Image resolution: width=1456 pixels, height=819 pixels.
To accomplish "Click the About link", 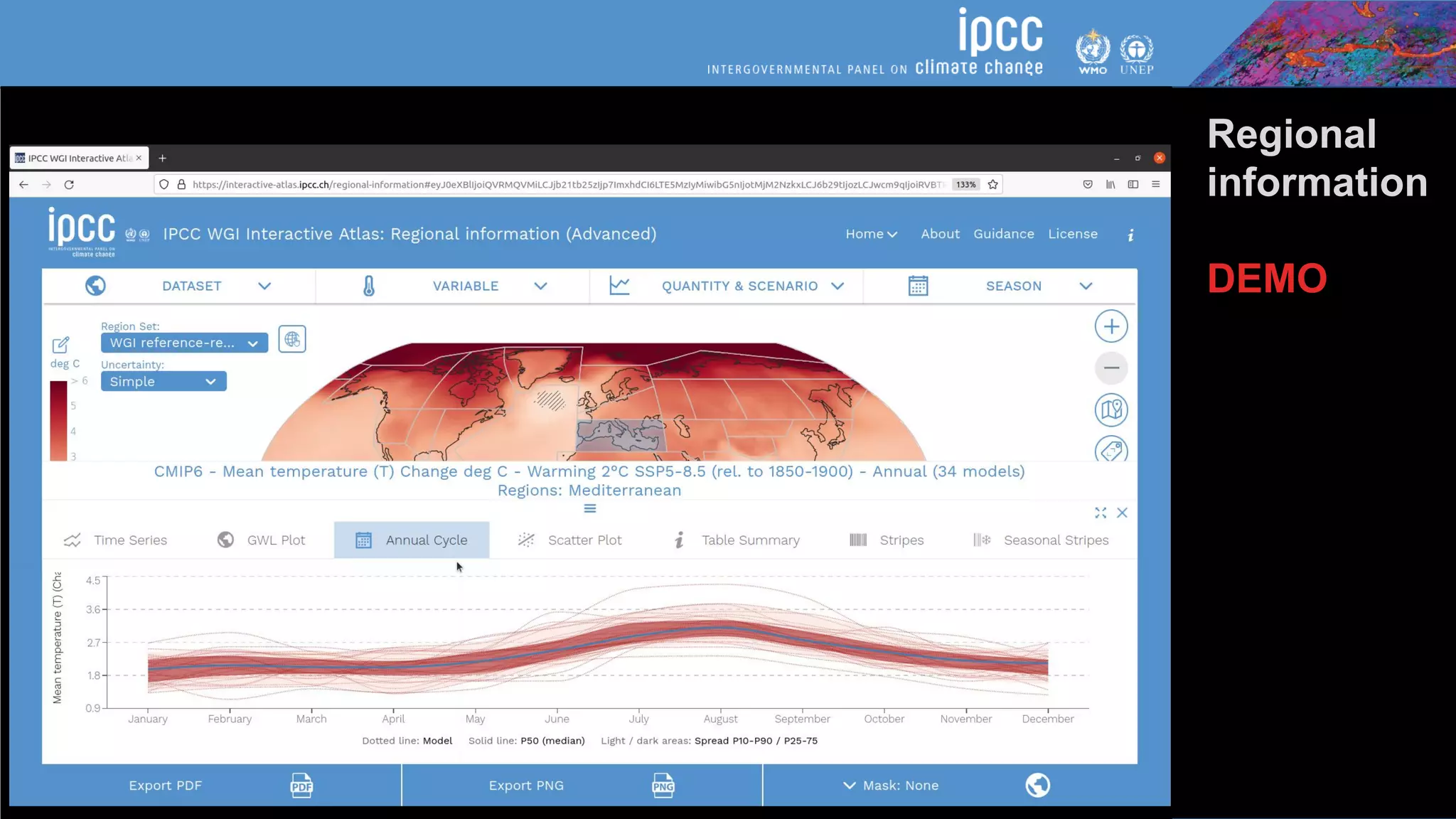I will coord(940,234).
